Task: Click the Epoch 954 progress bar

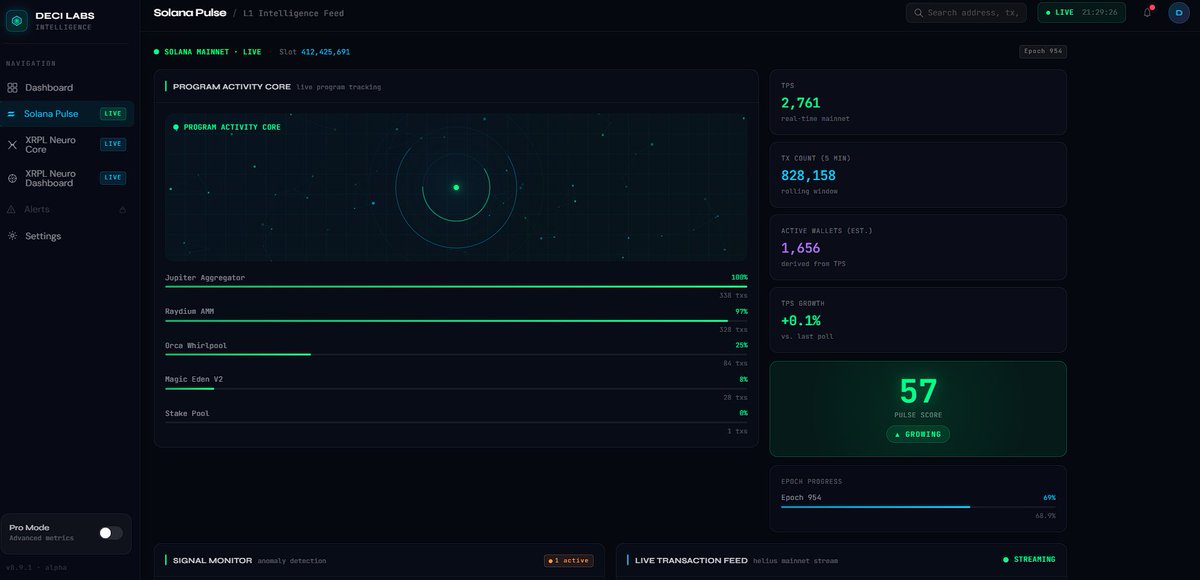Action: tap(918, 507)
